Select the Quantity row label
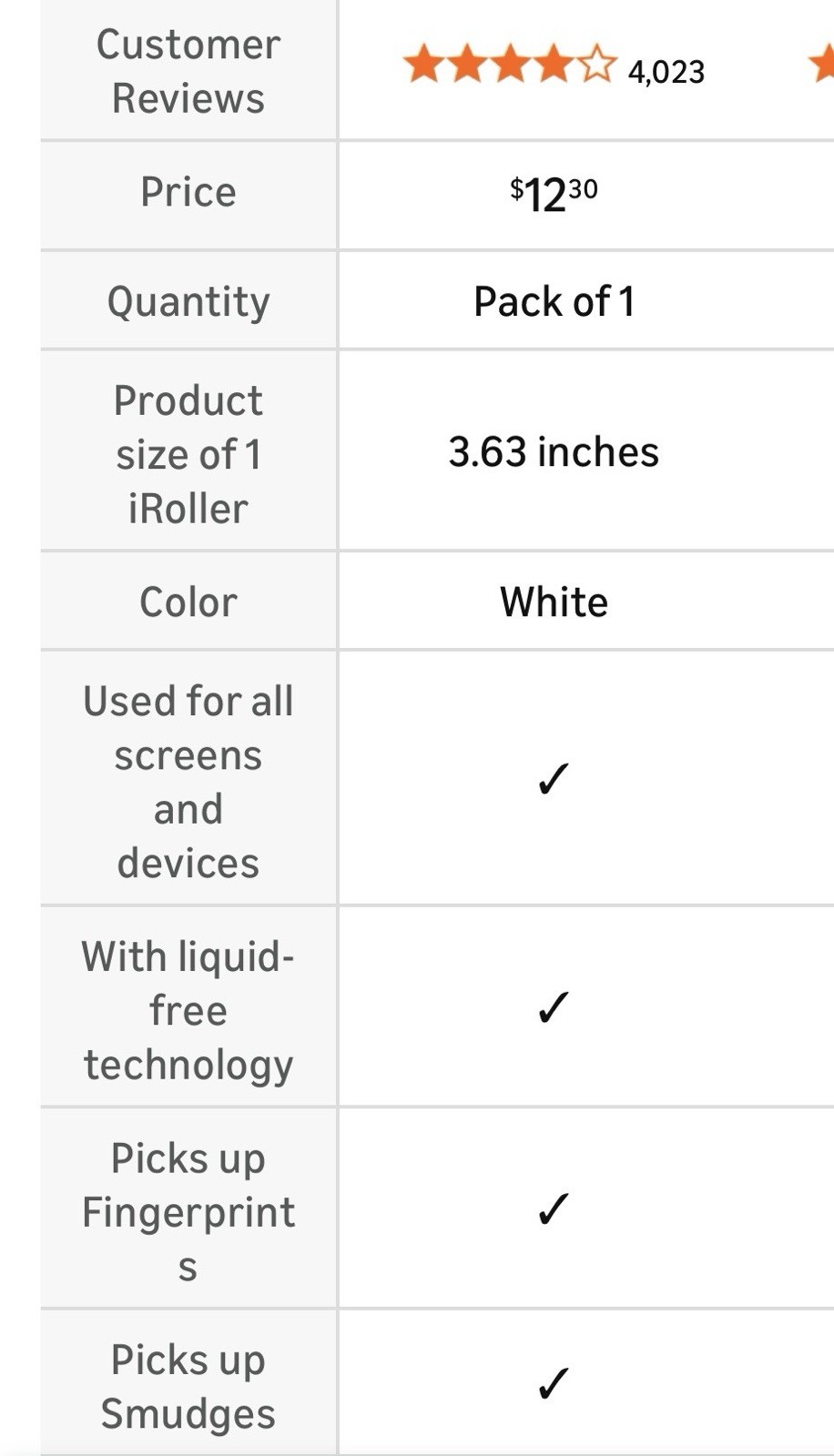 pos(188,302)
